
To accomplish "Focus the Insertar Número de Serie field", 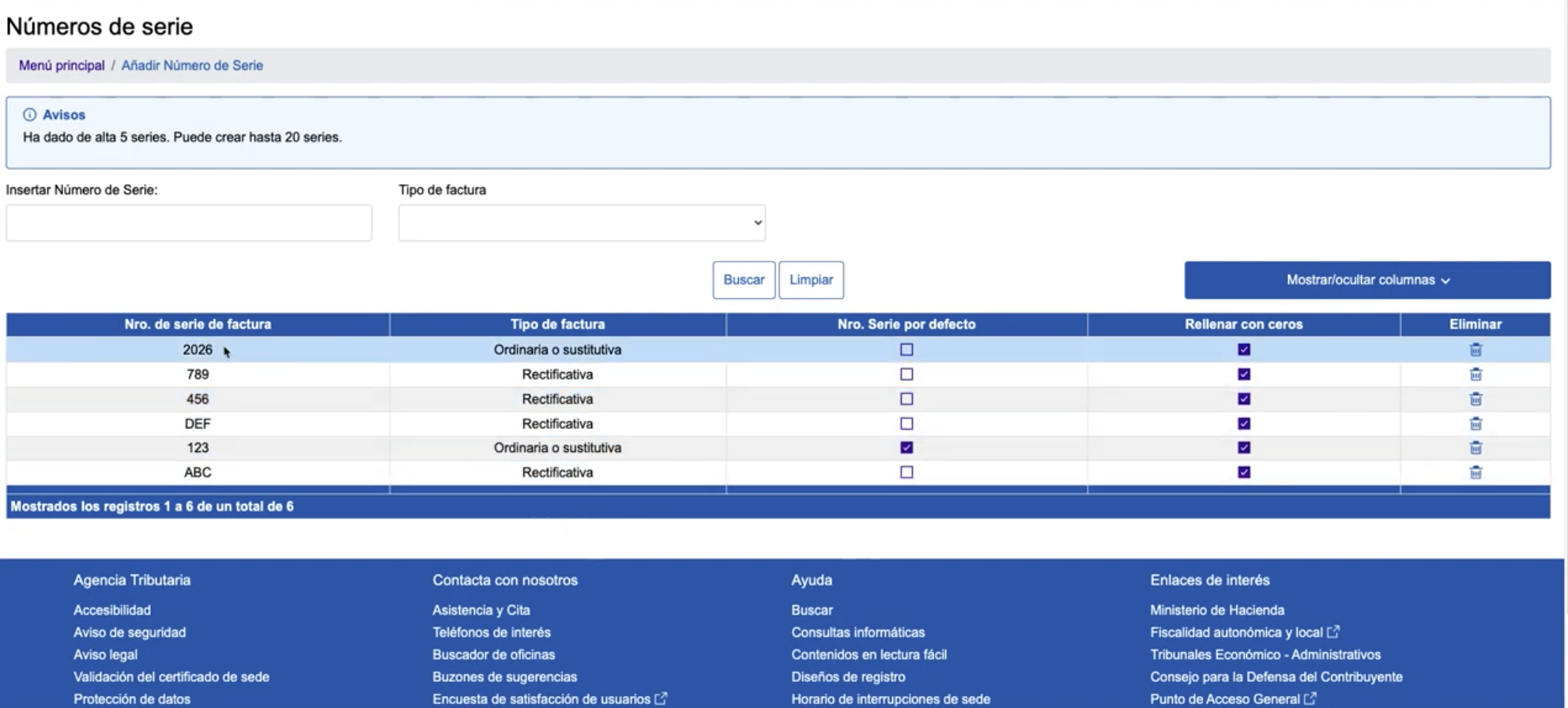I will click(189, 223).
